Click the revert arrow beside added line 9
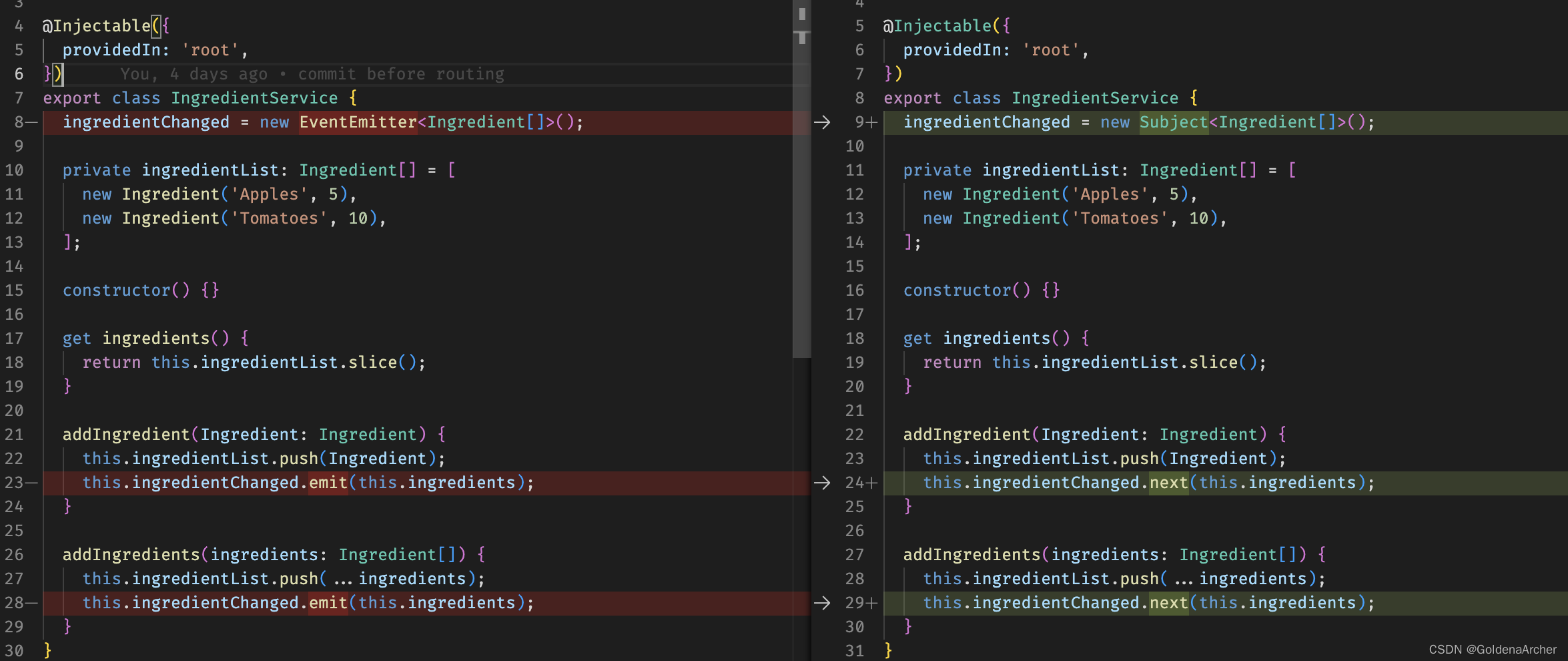Image resolution: width=1568 pixels, height=661 pixels. click(x=822, y=122)
